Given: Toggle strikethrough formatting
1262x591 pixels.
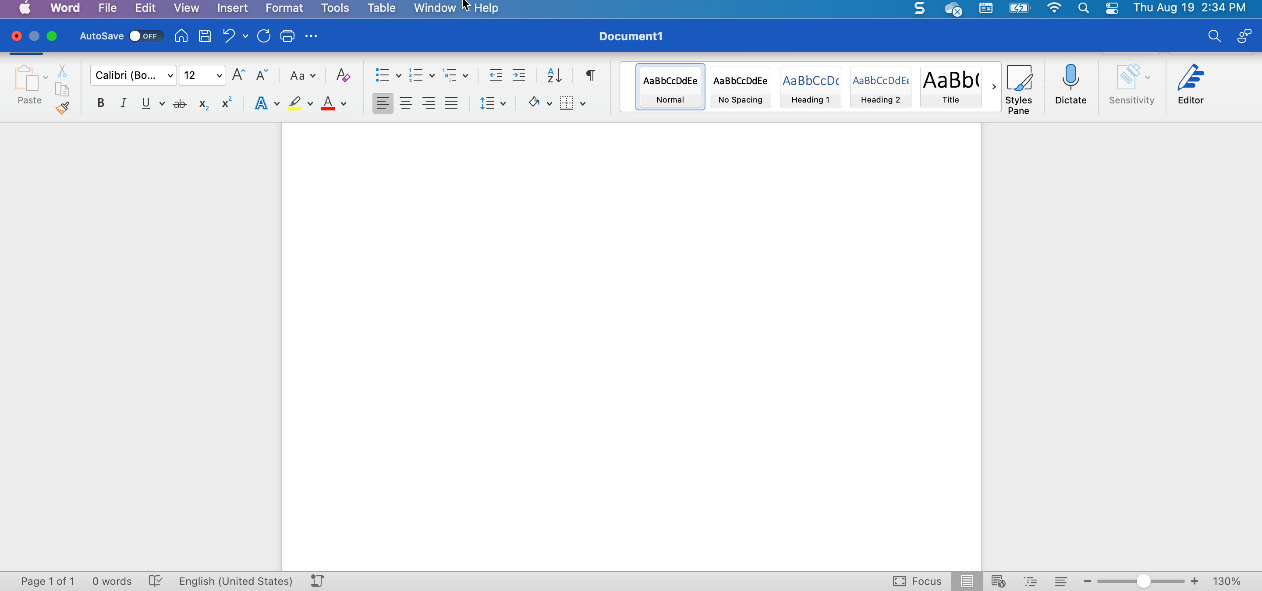Looking at the screenshot, I should pos(180,103).
